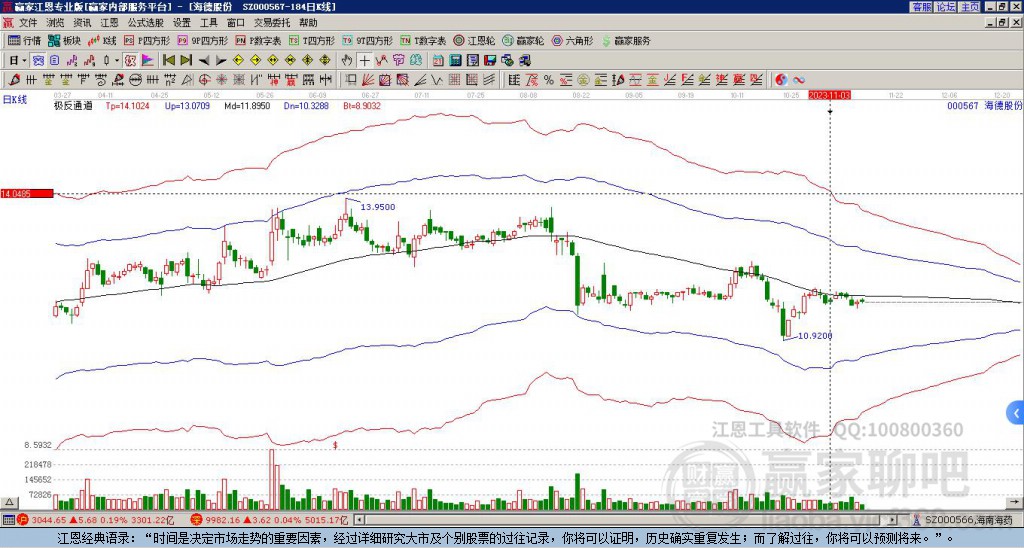Select the n² square lines tool

[170, 80]
